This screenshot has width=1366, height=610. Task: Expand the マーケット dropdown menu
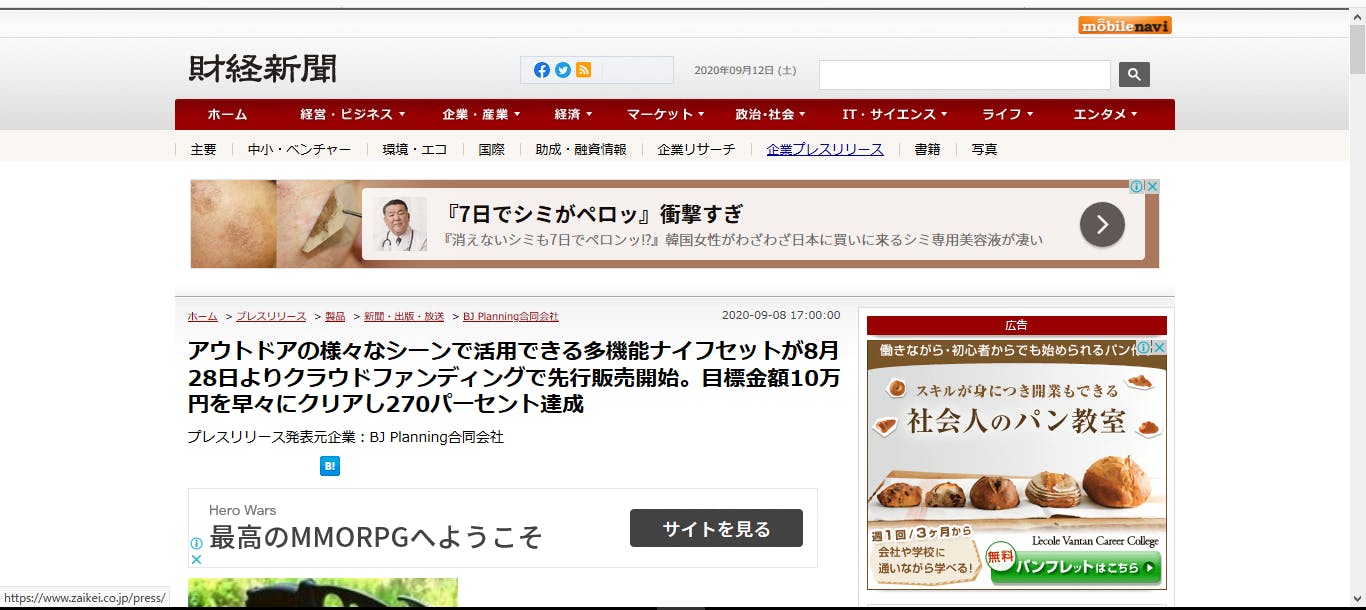pos(665,115)
